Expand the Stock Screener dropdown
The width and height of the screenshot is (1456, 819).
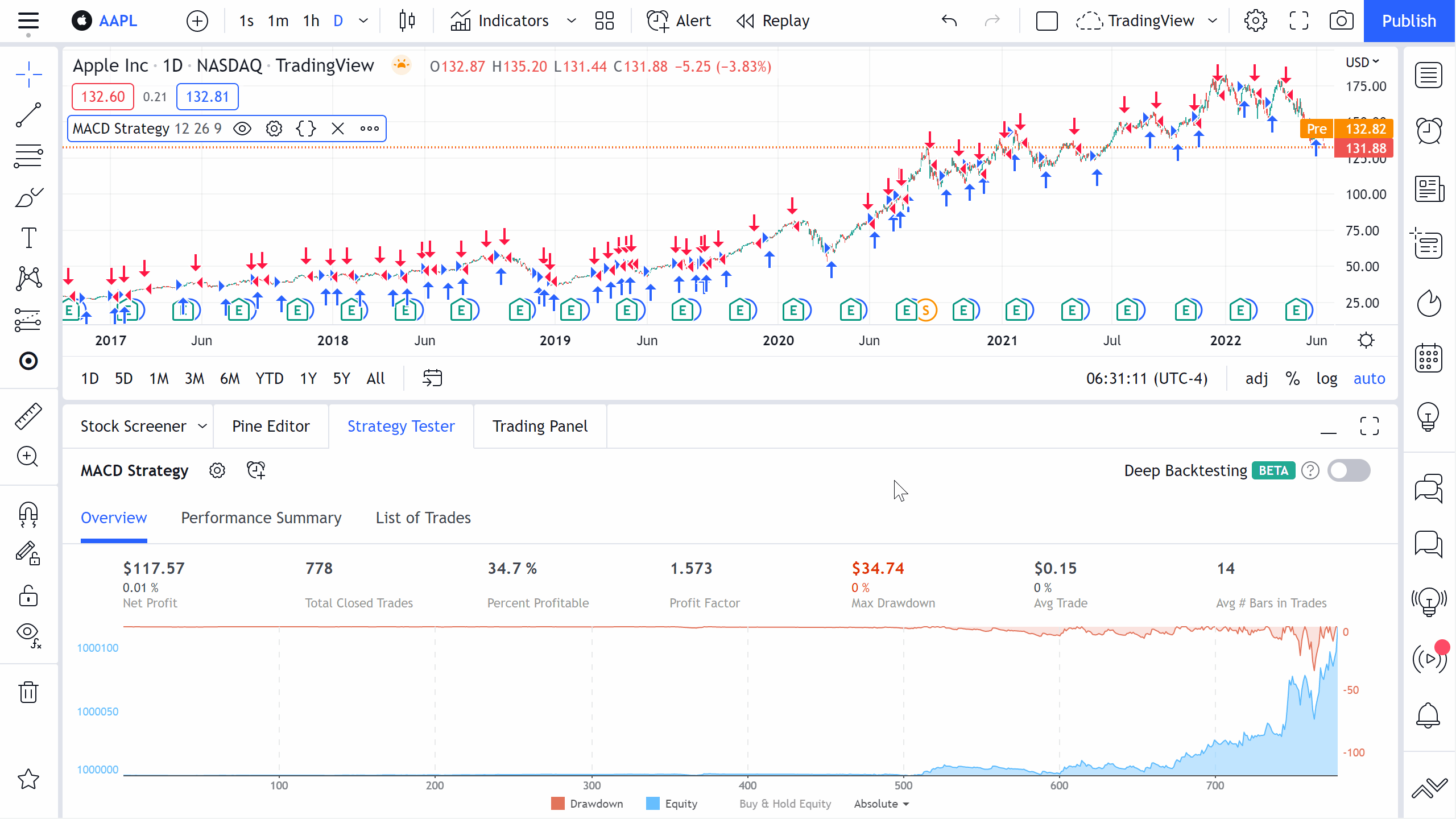[201, 425]
